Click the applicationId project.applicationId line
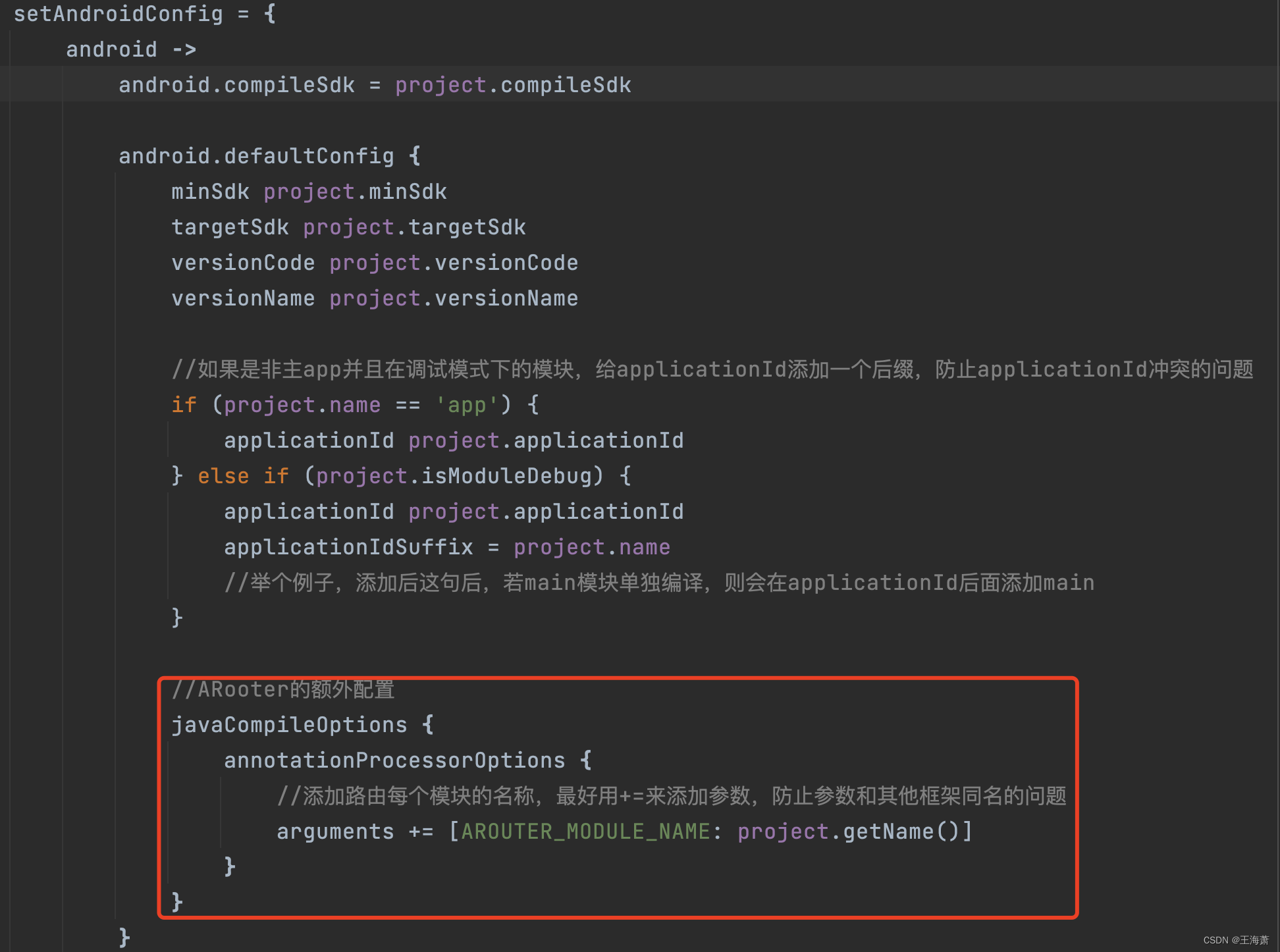 point(453,440)
